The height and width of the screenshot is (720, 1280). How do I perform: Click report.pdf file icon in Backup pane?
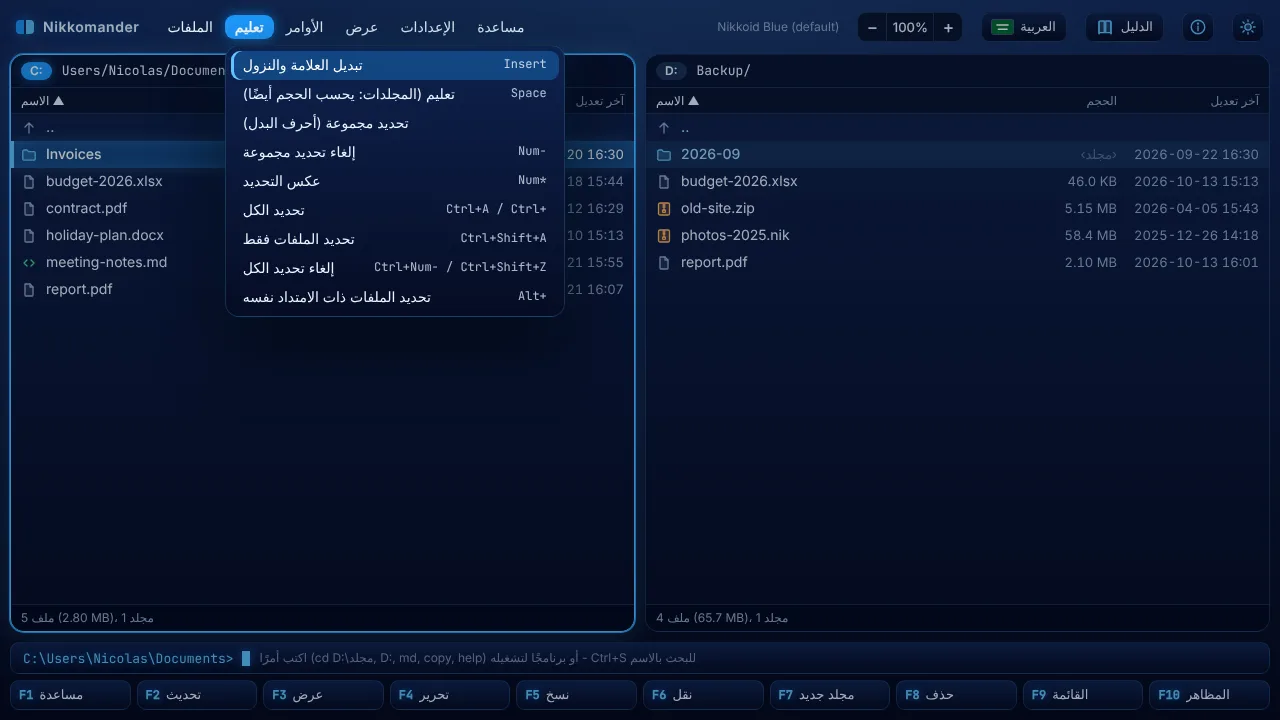(x=664, y=263)
